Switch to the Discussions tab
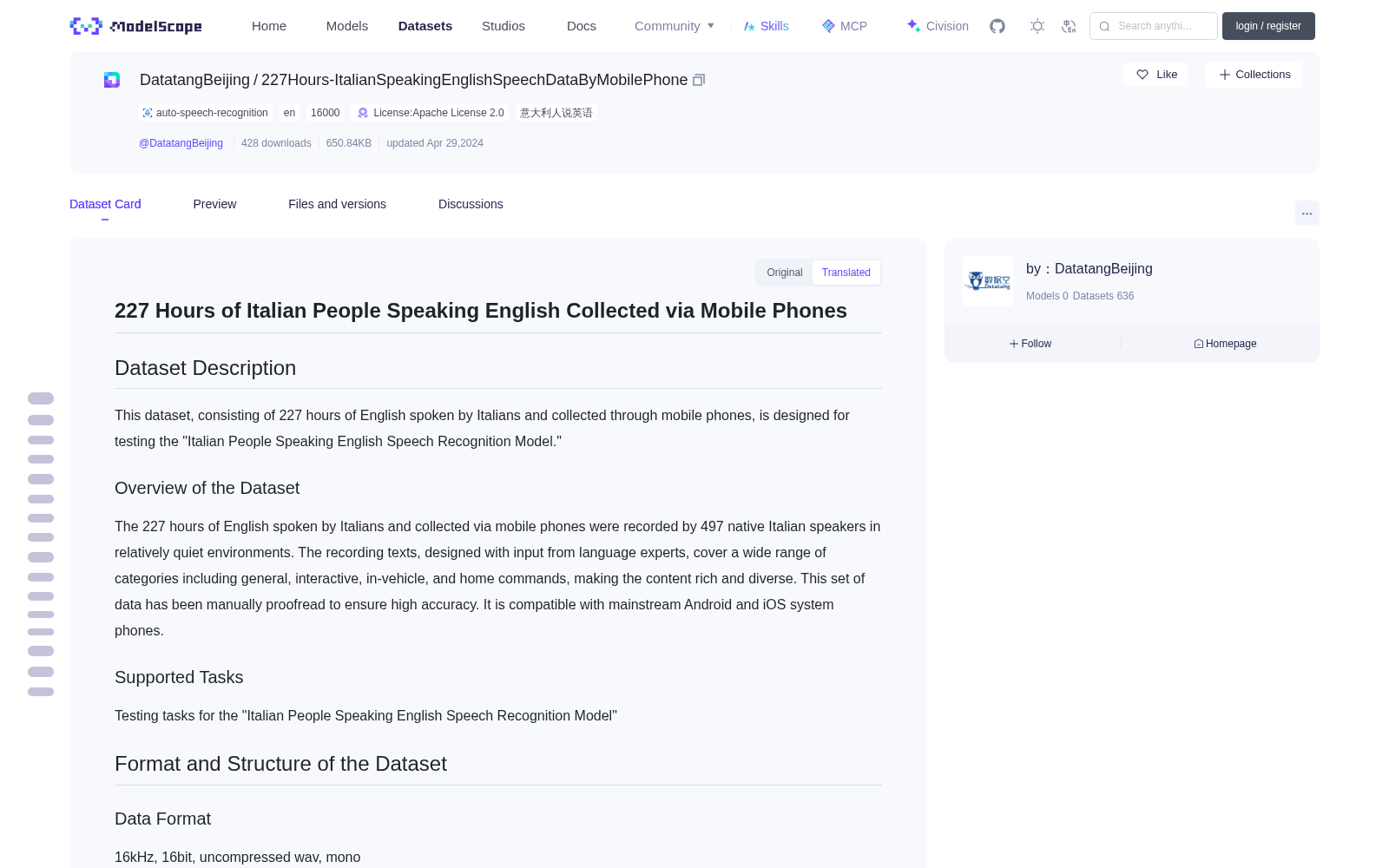The height and width of the screenshot is (868, 1389). pyautogui.click(x=471, y=204)
